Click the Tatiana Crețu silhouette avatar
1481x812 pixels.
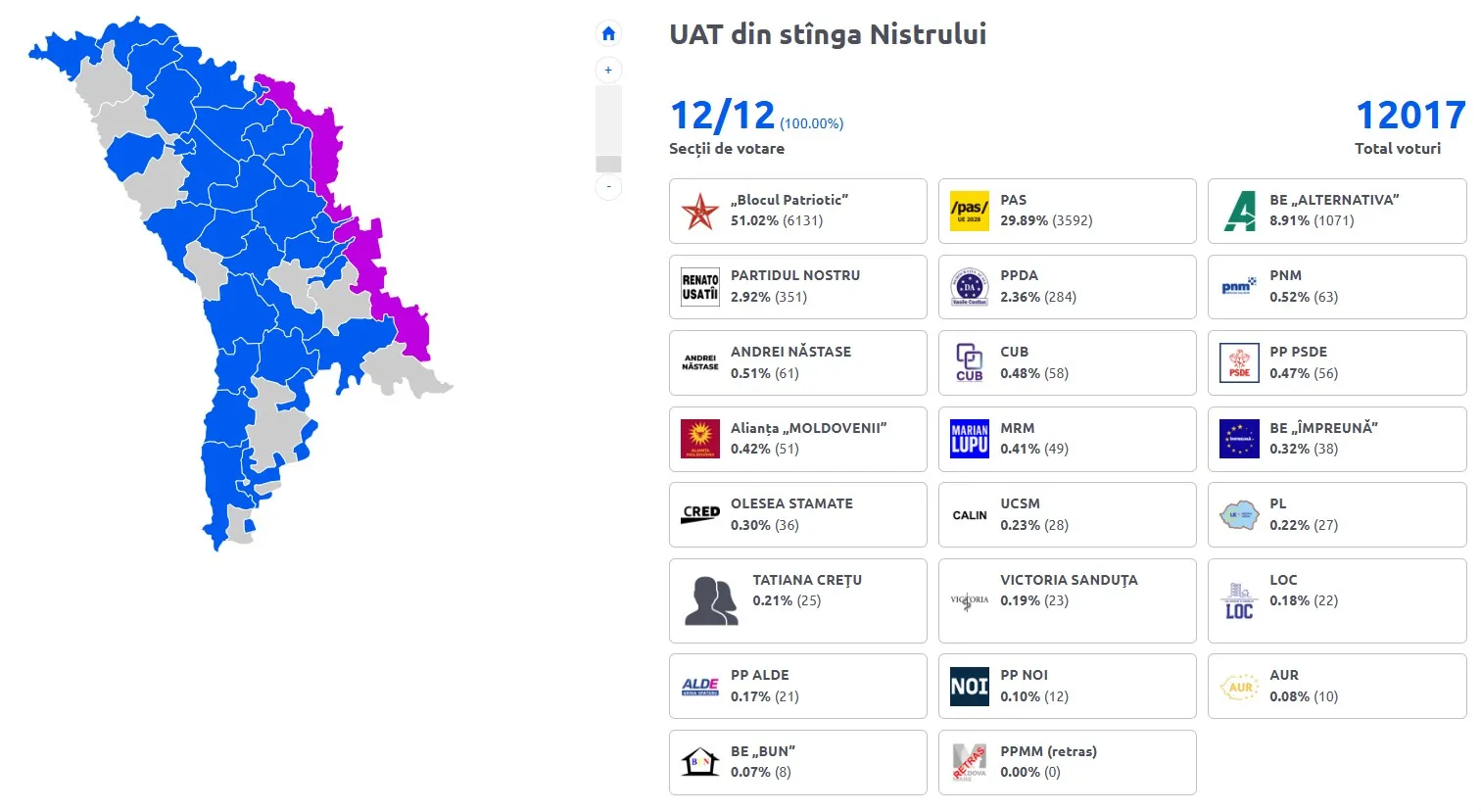tap(711, 600)
